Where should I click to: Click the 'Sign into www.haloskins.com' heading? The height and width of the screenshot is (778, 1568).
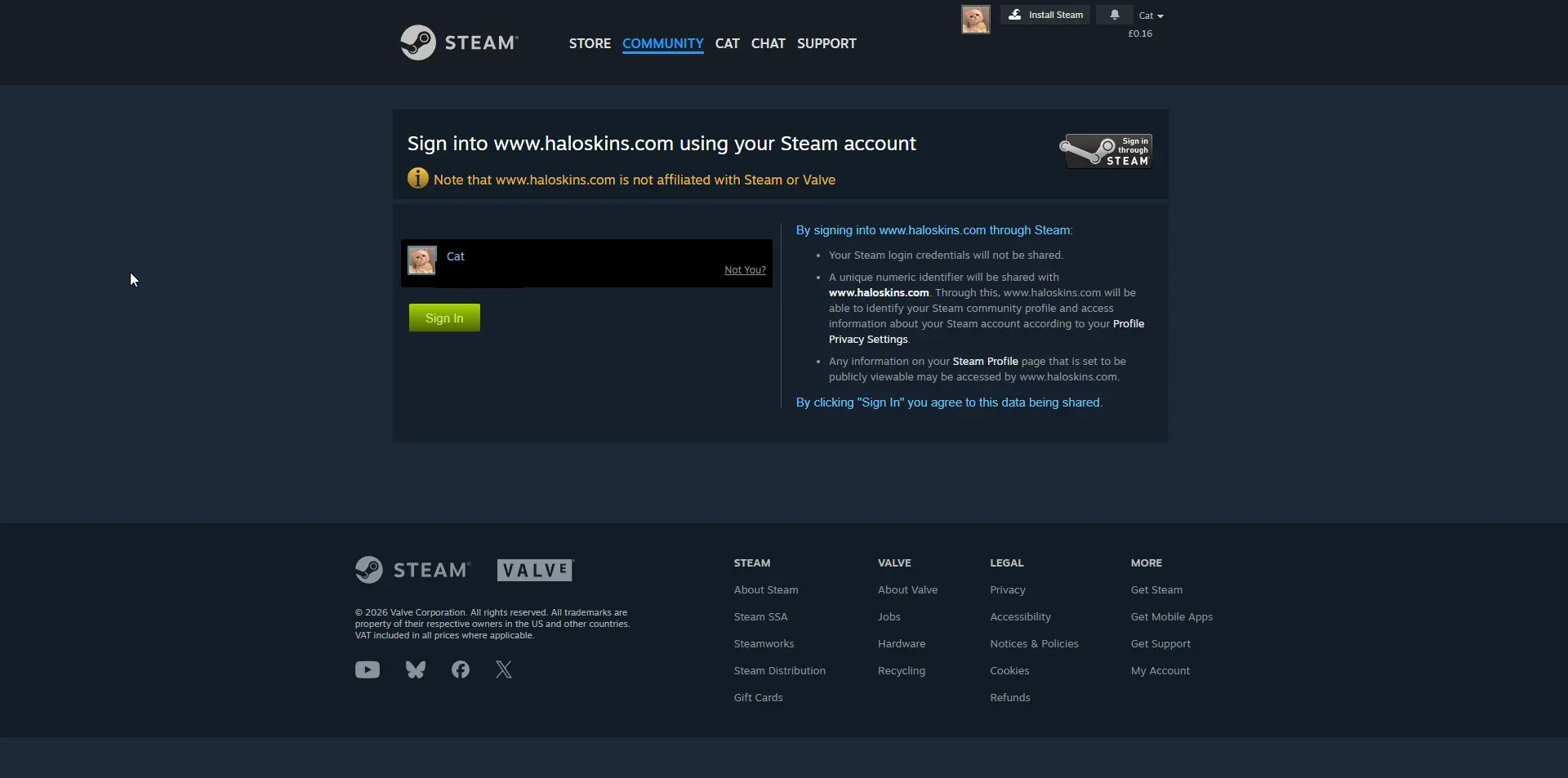[661, 144]
